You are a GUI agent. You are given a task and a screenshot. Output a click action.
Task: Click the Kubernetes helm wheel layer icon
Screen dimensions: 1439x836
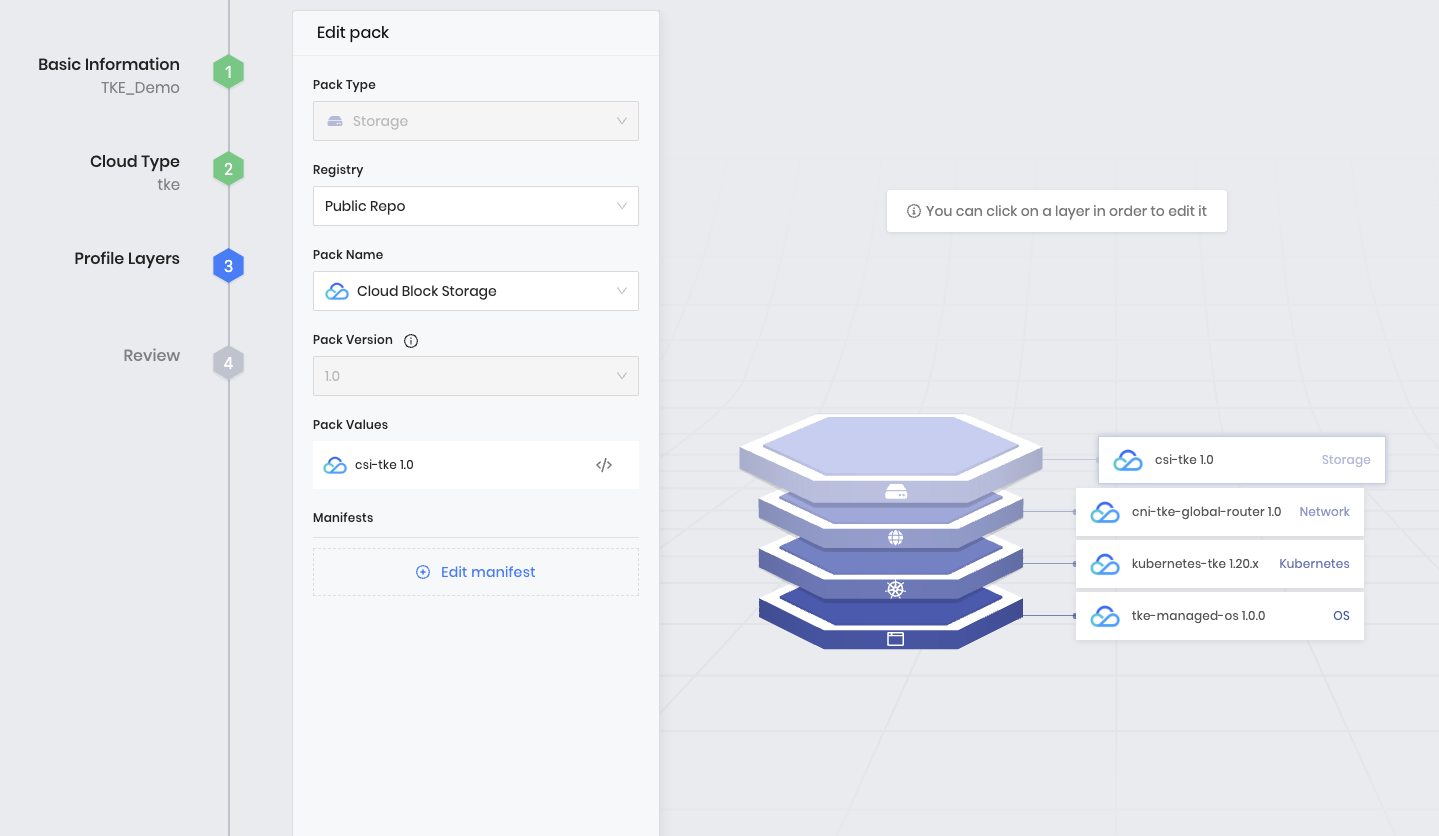tap(896, 589)
